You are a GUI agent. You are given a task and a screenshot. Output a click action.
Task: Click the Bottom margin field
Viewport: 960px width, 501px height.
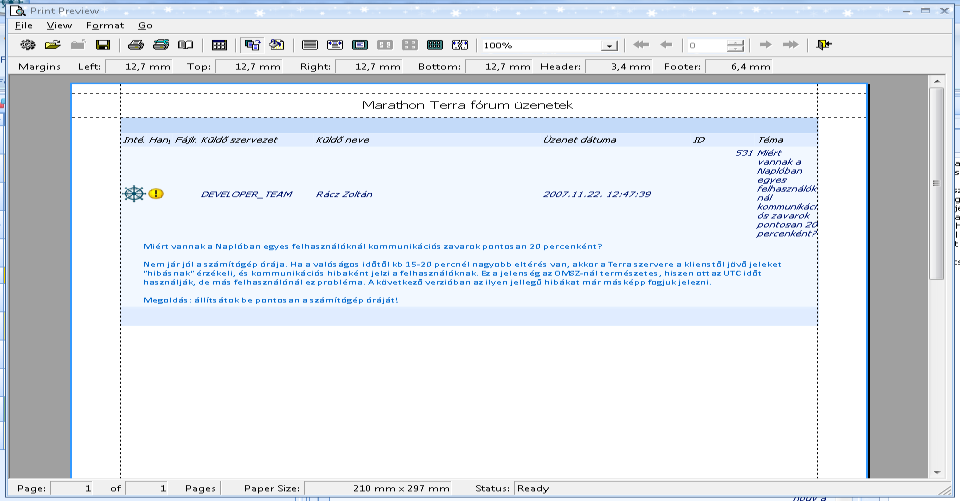click(498, 66)
